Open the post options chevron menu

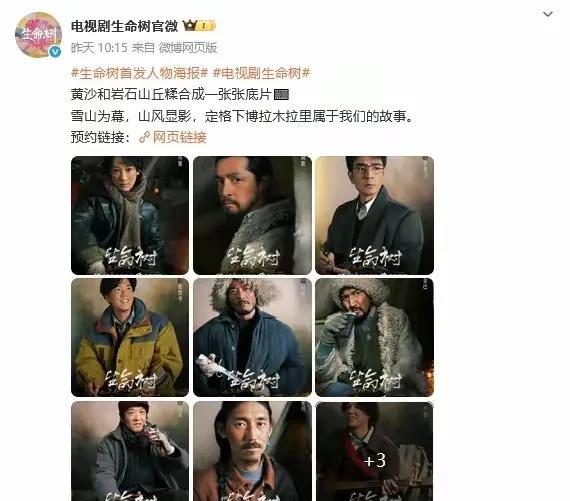pos(547,14)
